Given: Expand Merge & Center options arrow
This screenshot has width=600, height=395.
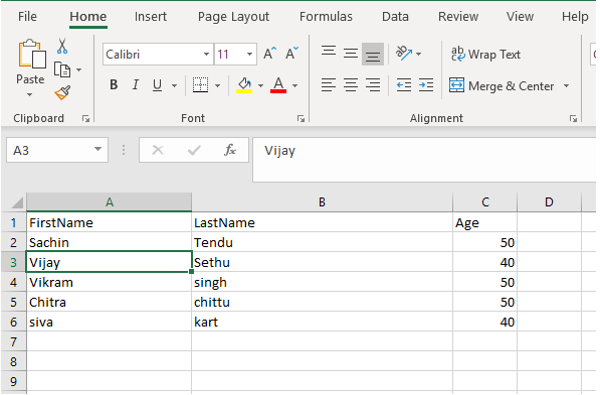Looking at the screenshot, I should click(x=566, y=86).
